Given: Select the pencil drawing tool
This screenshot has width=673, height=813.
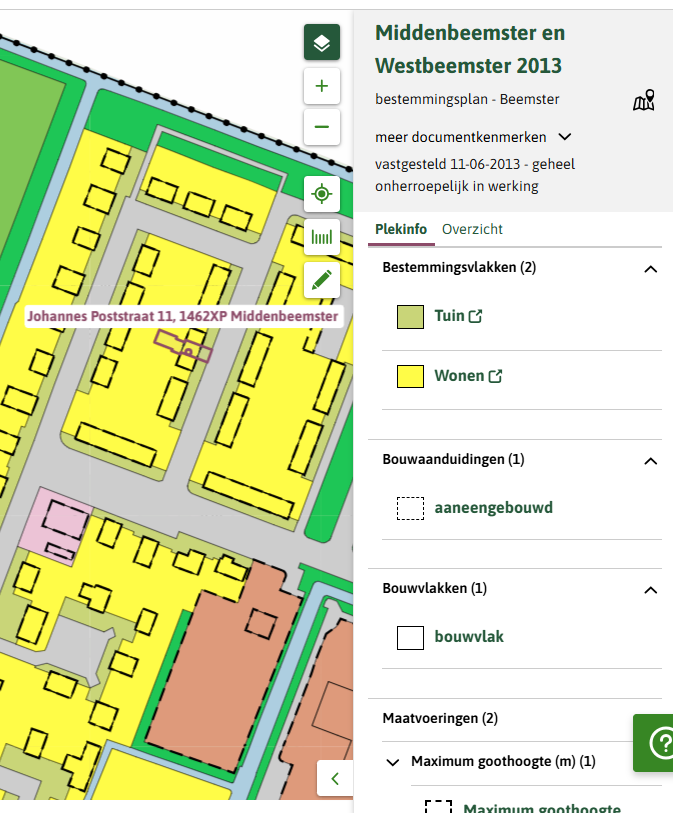Looking at the screenshot, I should (322, 280).
